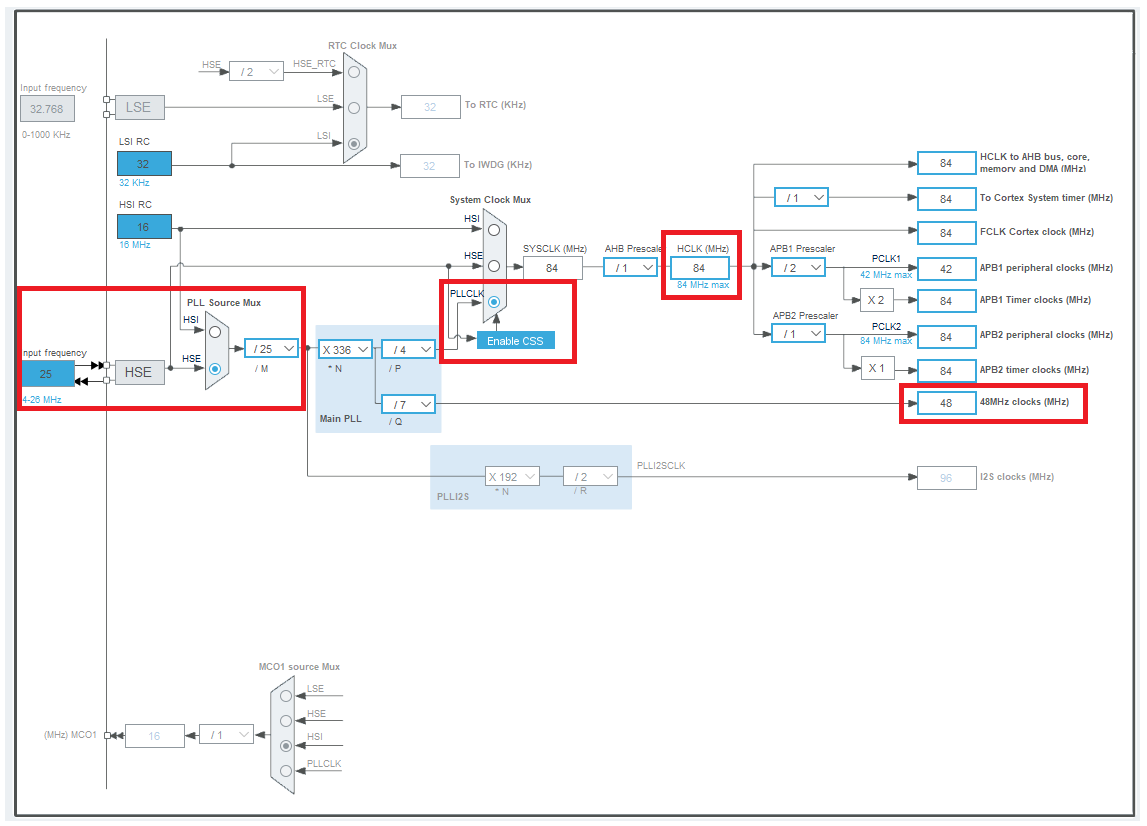1147x826 pixels.
Task: Select HSE radio in PLL Source Mux
Action: [x=215, y=369]
